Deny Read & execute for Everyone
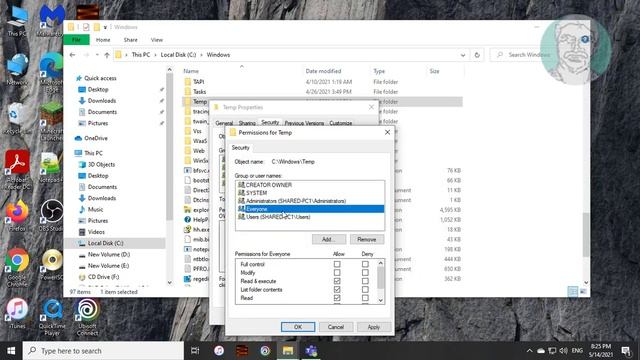Viewport: 640px width, 360px height. pyautogui.click(x=365, y=281)
